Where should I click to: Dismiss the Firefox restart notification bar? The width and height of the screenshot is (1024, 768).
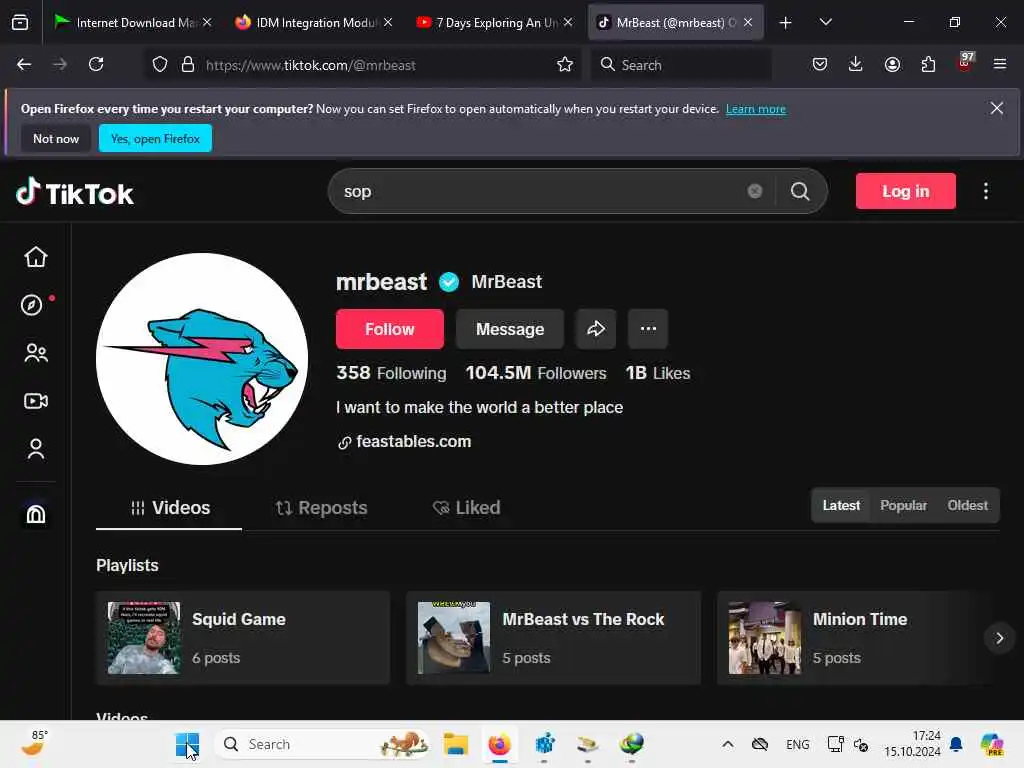pyautogui.click(x=997, y=108)
